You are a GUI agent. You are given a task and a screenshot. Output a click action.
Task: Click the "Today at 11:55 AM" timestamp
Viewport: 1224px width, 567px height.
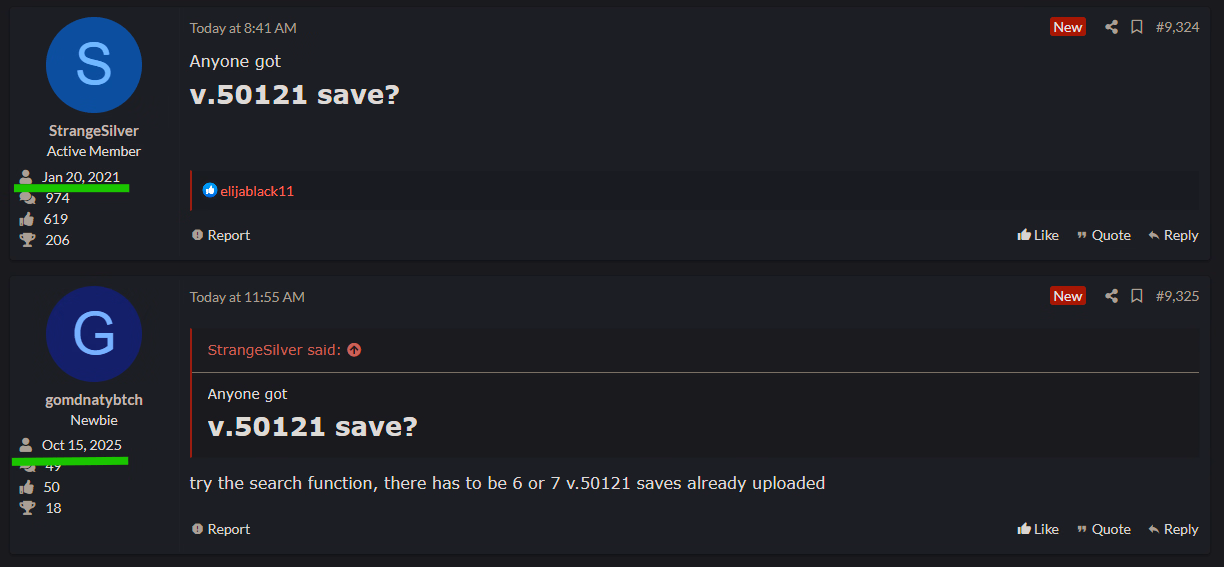pyautogui.click(x=247, y=297)
